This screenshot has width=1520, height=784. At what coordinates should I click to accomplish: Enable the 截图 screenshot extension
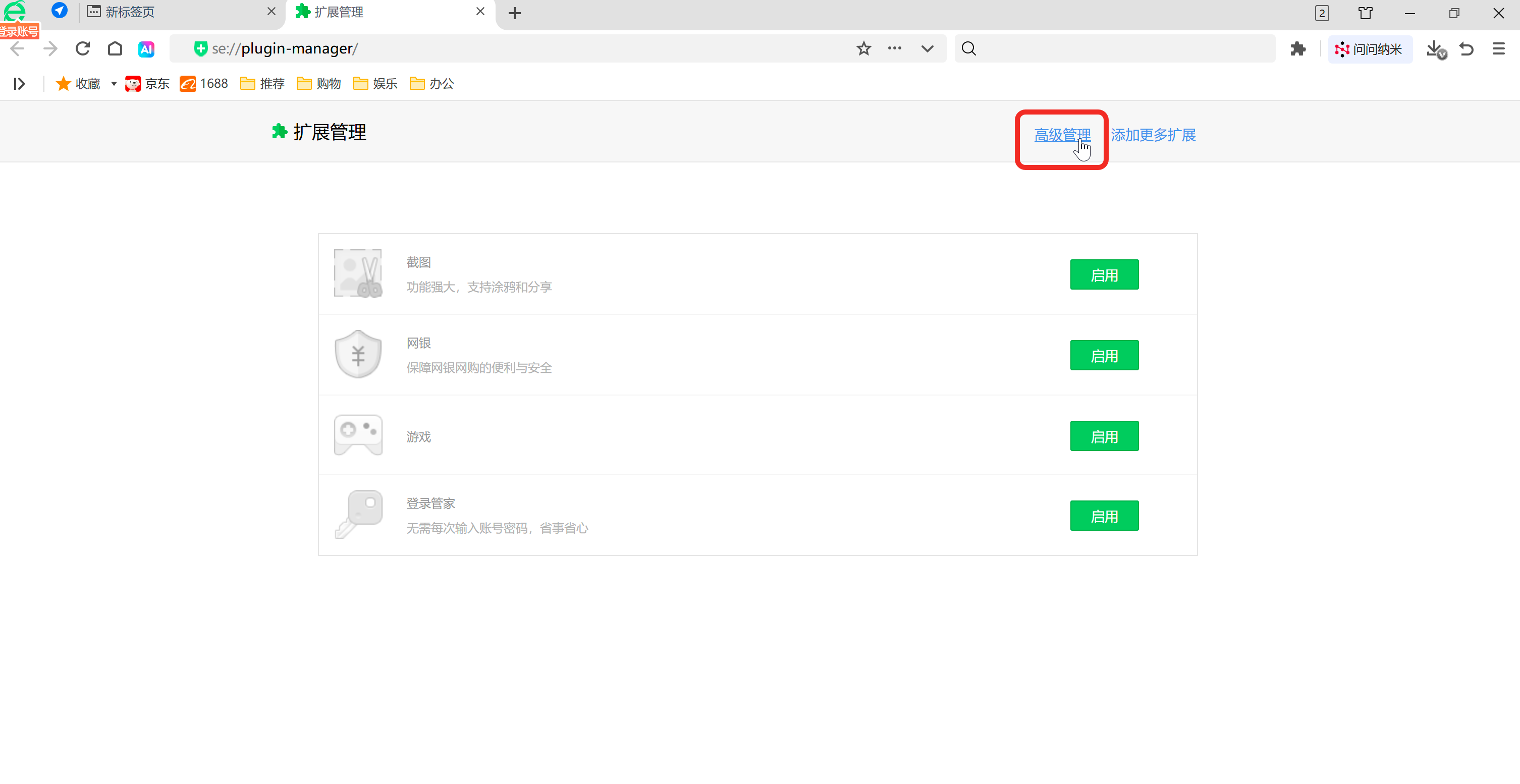pyautogui.click(x=1104, y=275)
